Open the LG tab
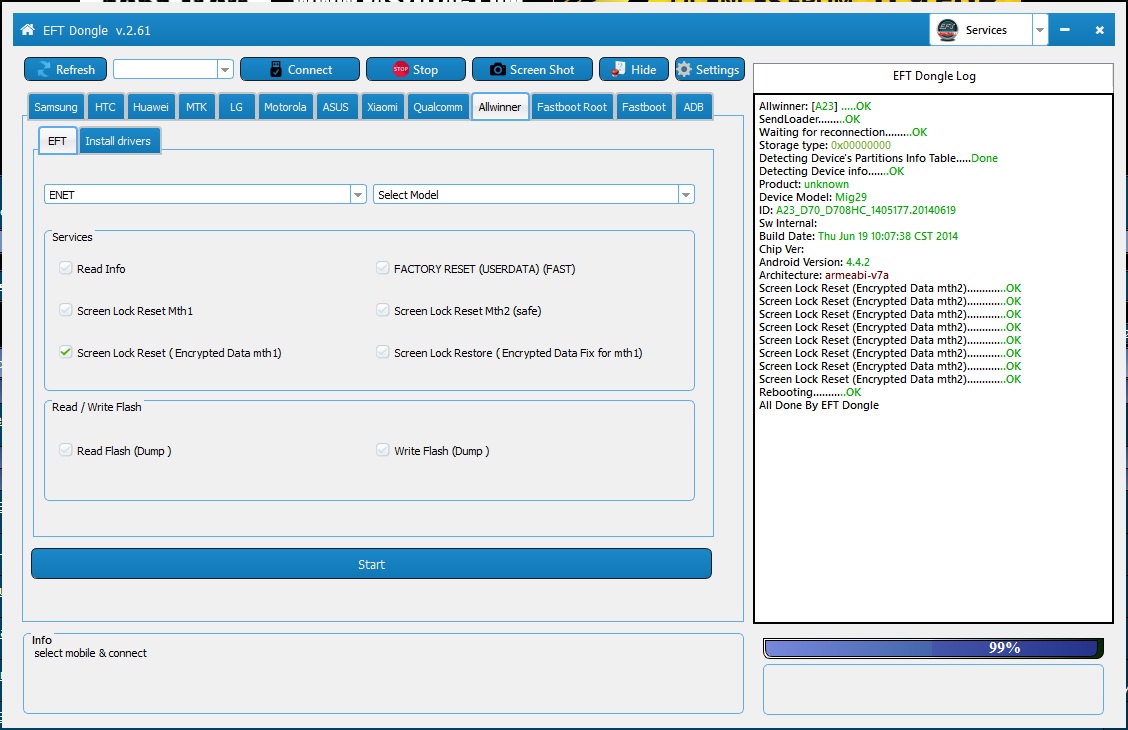Screen dimensions: 1128x730 pos(236,106)
